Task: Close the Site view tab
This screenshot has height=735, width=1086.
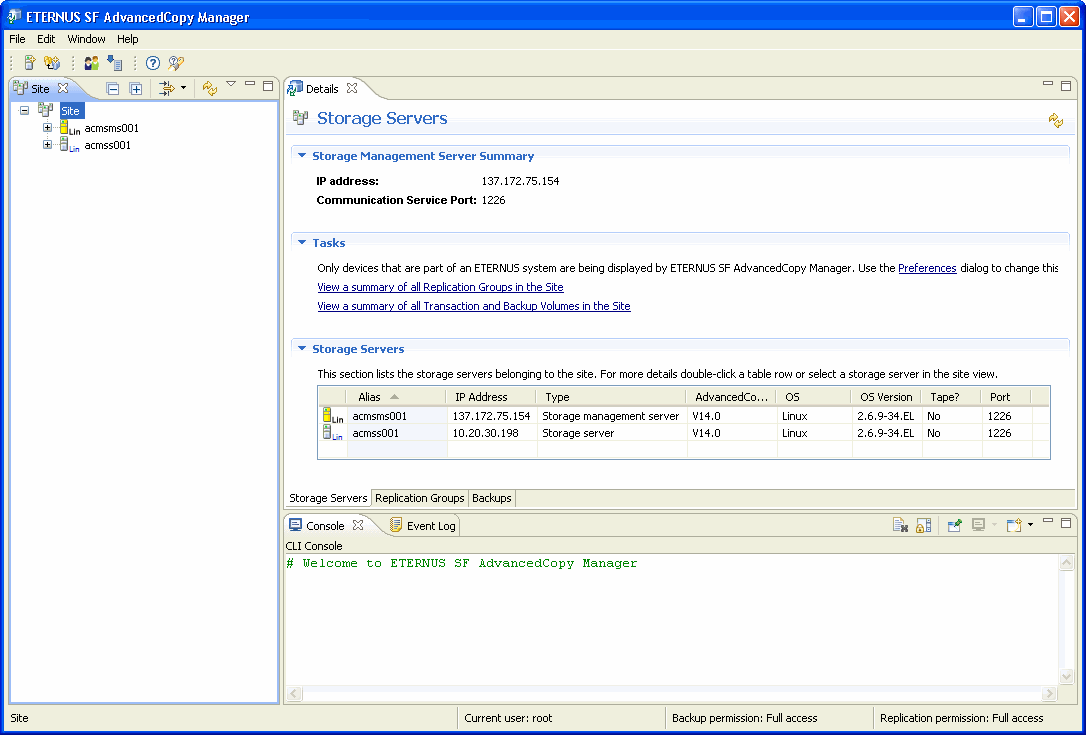Action: 63,88
